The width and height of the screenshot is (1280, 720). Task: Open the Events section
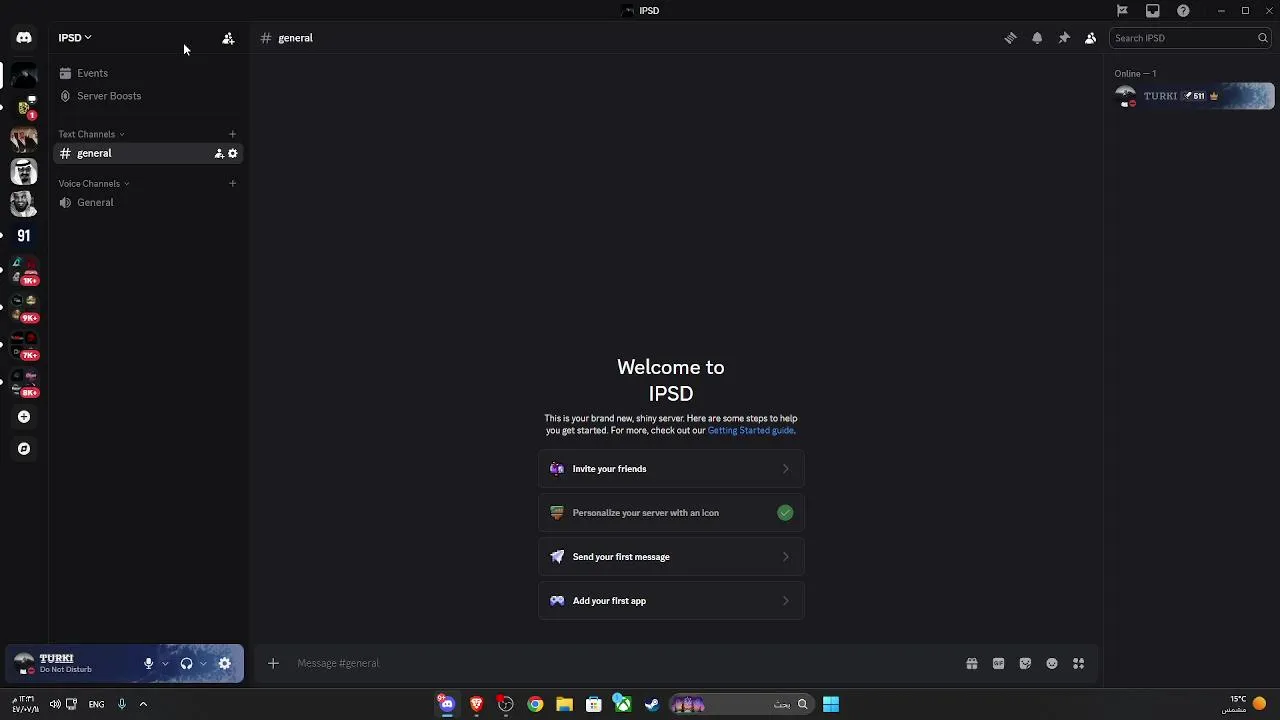[147, 73]
